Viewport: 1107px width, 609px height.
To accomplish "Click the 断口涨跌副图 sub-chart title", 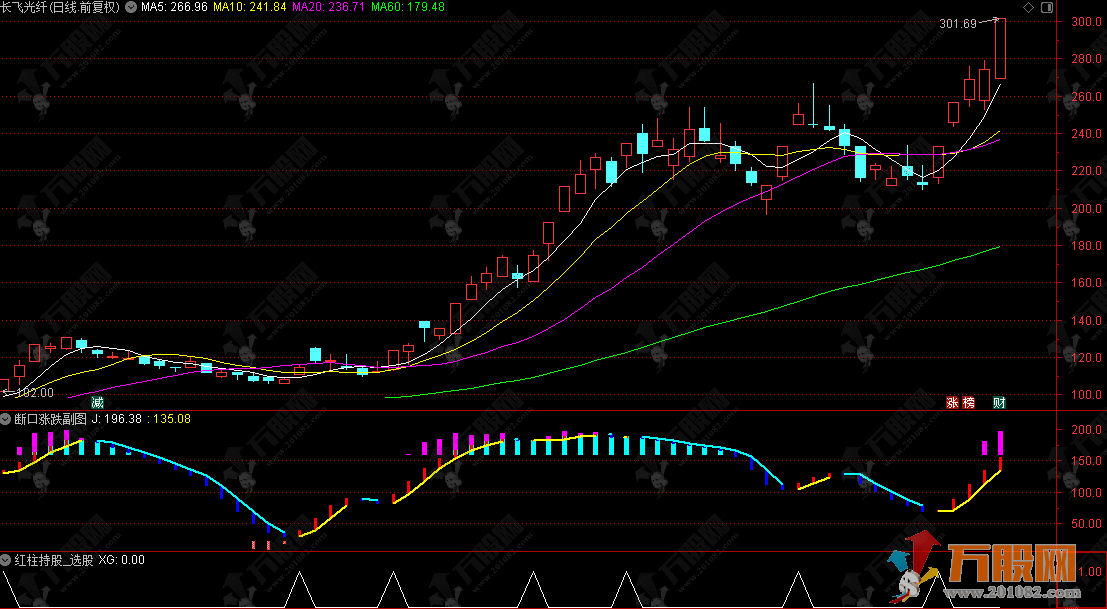I will (50, 419).
